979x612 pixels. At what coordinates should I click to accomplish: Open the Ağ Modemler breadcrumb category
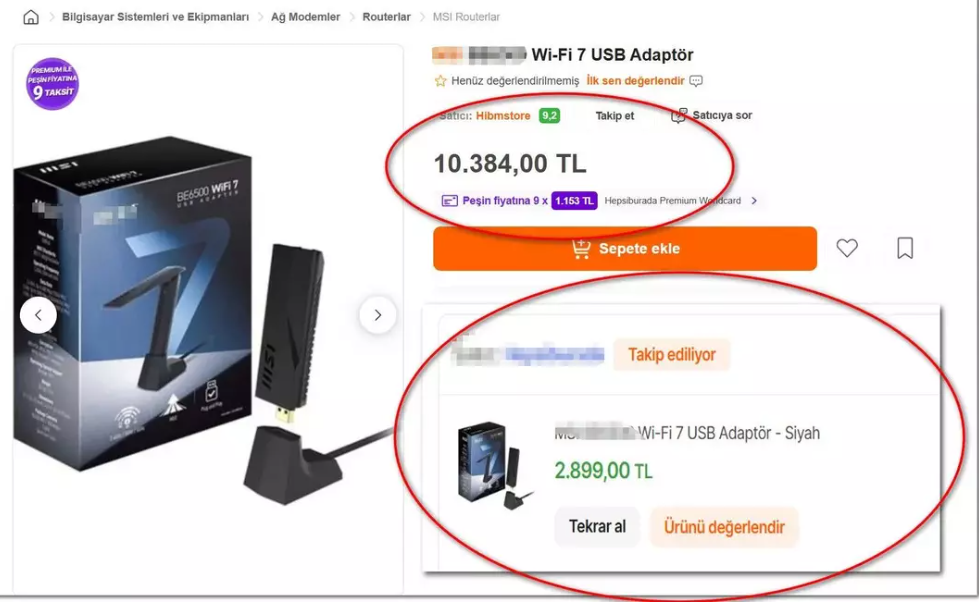click(x=305, y=17)
